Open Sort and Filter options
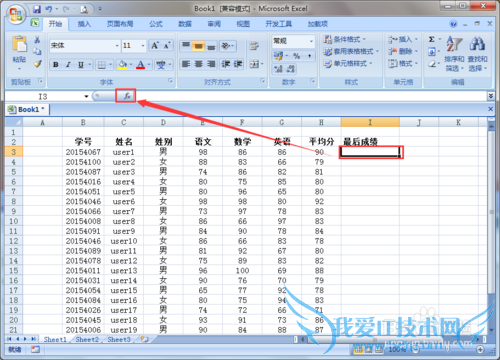This screenshot has height=360, width=500. click(454, 53)
